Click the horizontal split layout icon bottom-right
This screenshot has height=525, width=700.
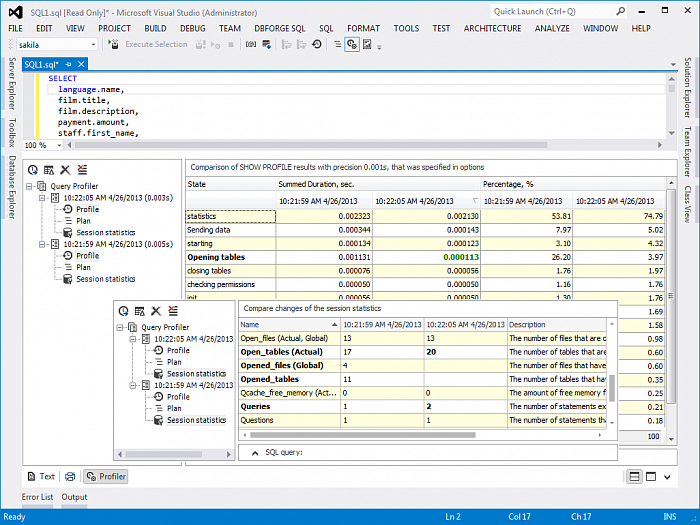click(x=635, y=476)
